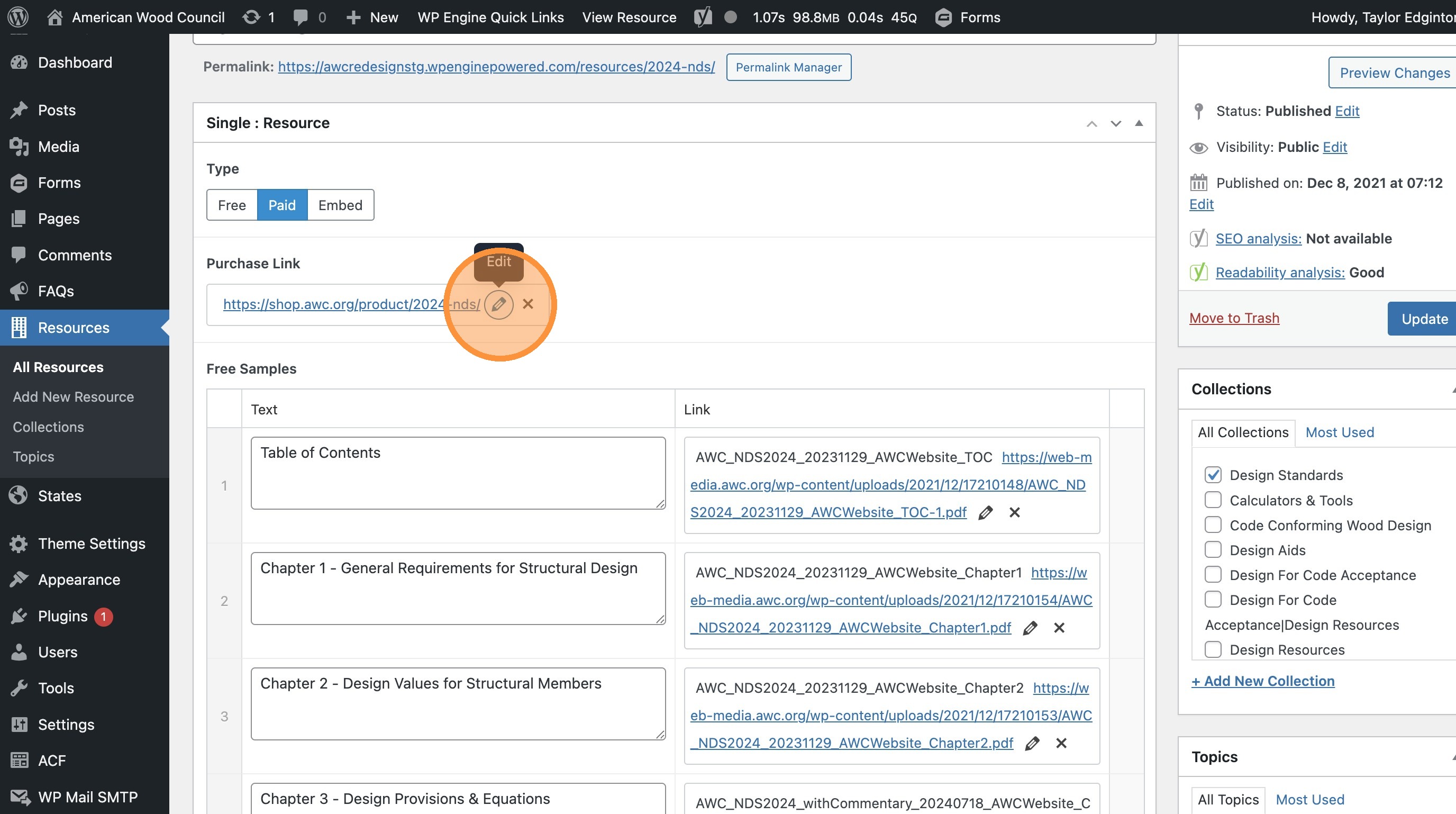Click the Table of Contents text field
This screenshot has width=1456, height=814.
(458, 473)
